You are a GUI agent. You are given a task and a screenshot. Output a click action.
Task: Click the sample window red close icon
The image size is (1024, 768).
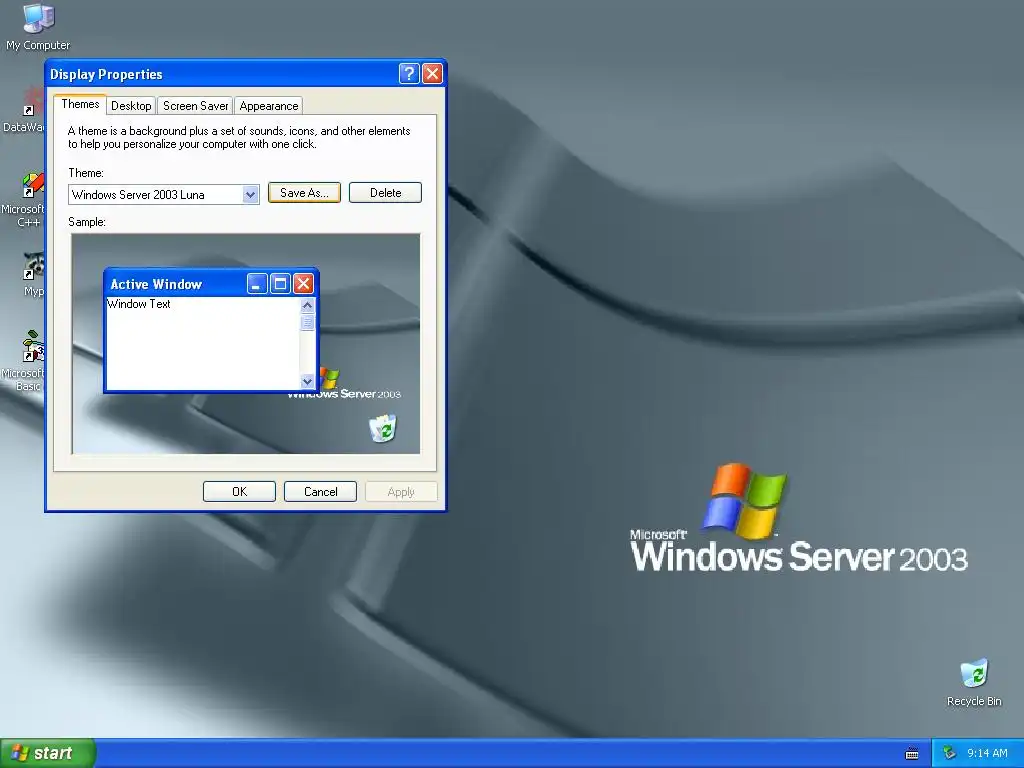point(303,283)
